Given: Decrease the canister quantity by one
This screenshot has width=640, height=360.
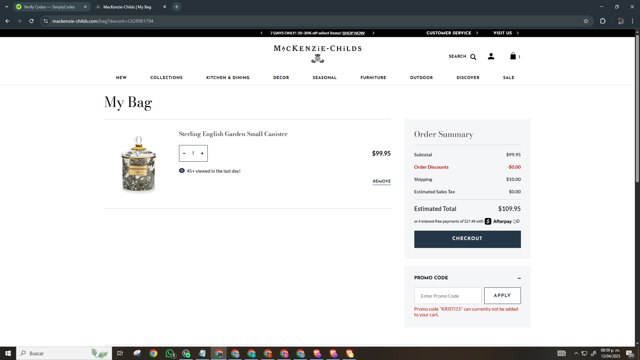Looking at the screenshot, I should (x=184, y=153).
